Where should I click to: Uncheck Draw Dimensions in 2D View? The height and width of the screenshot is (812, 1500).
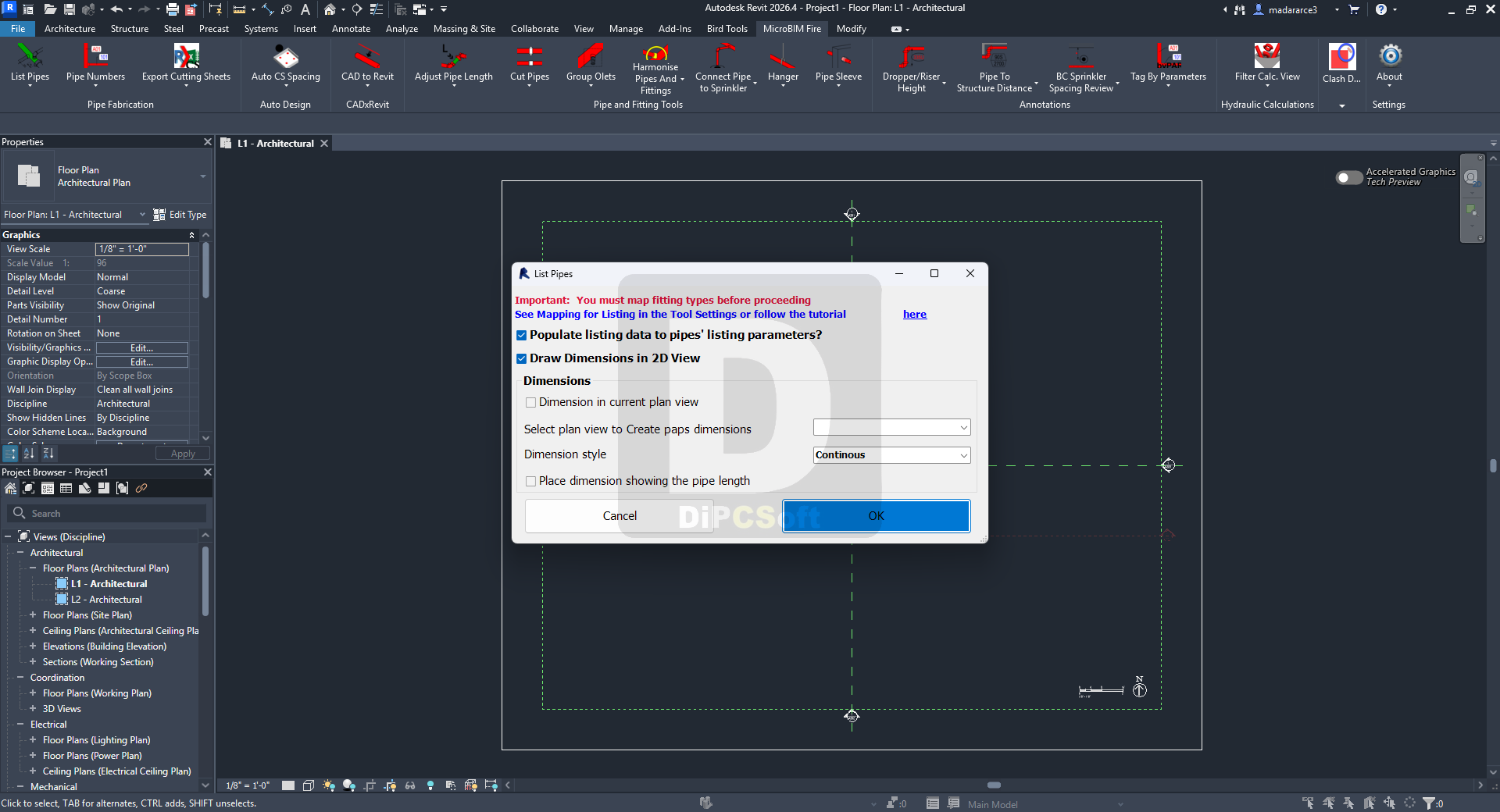coord(521,359)
